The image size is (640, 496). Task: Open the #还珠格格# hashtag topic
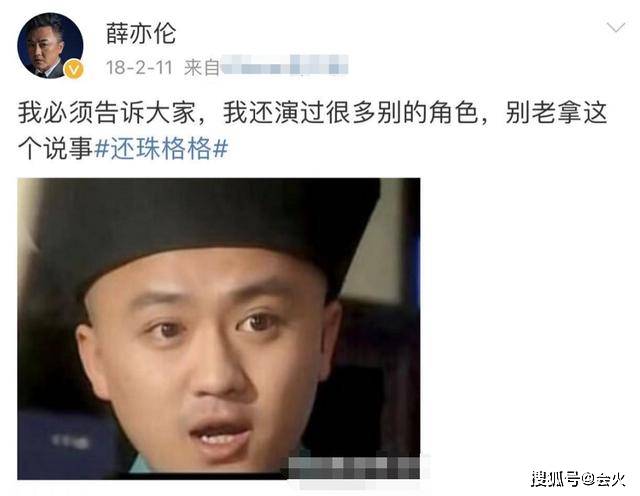pyautogui.click(x=161, y=148)
